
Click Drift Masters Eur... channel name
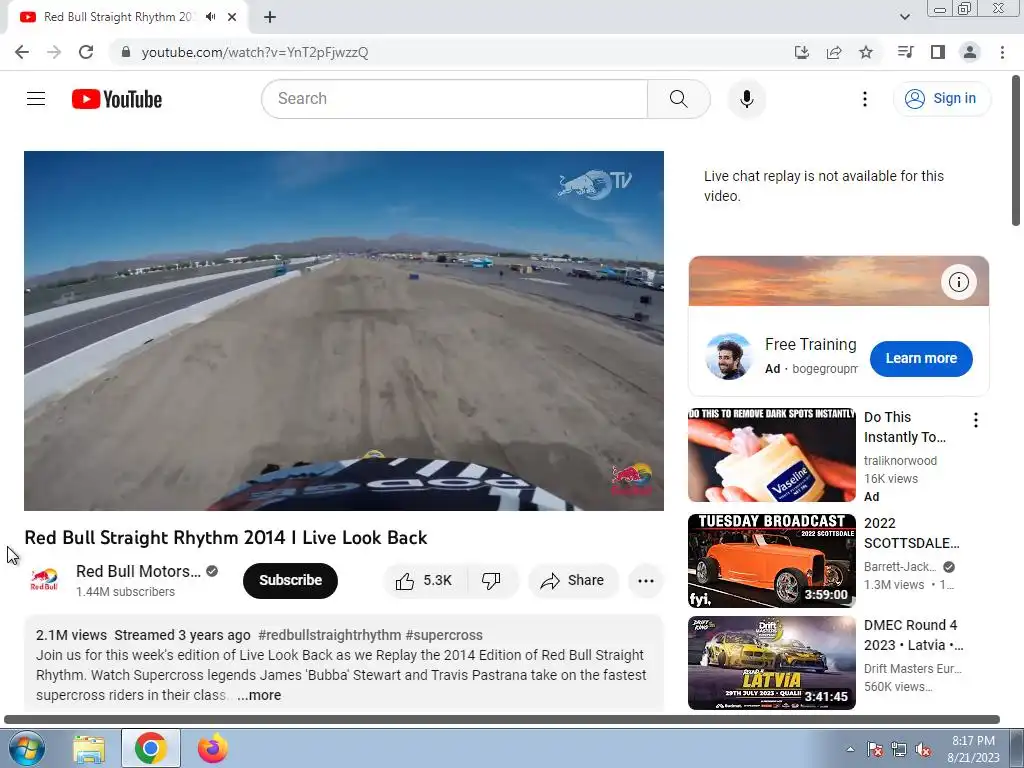click(912, 669)
